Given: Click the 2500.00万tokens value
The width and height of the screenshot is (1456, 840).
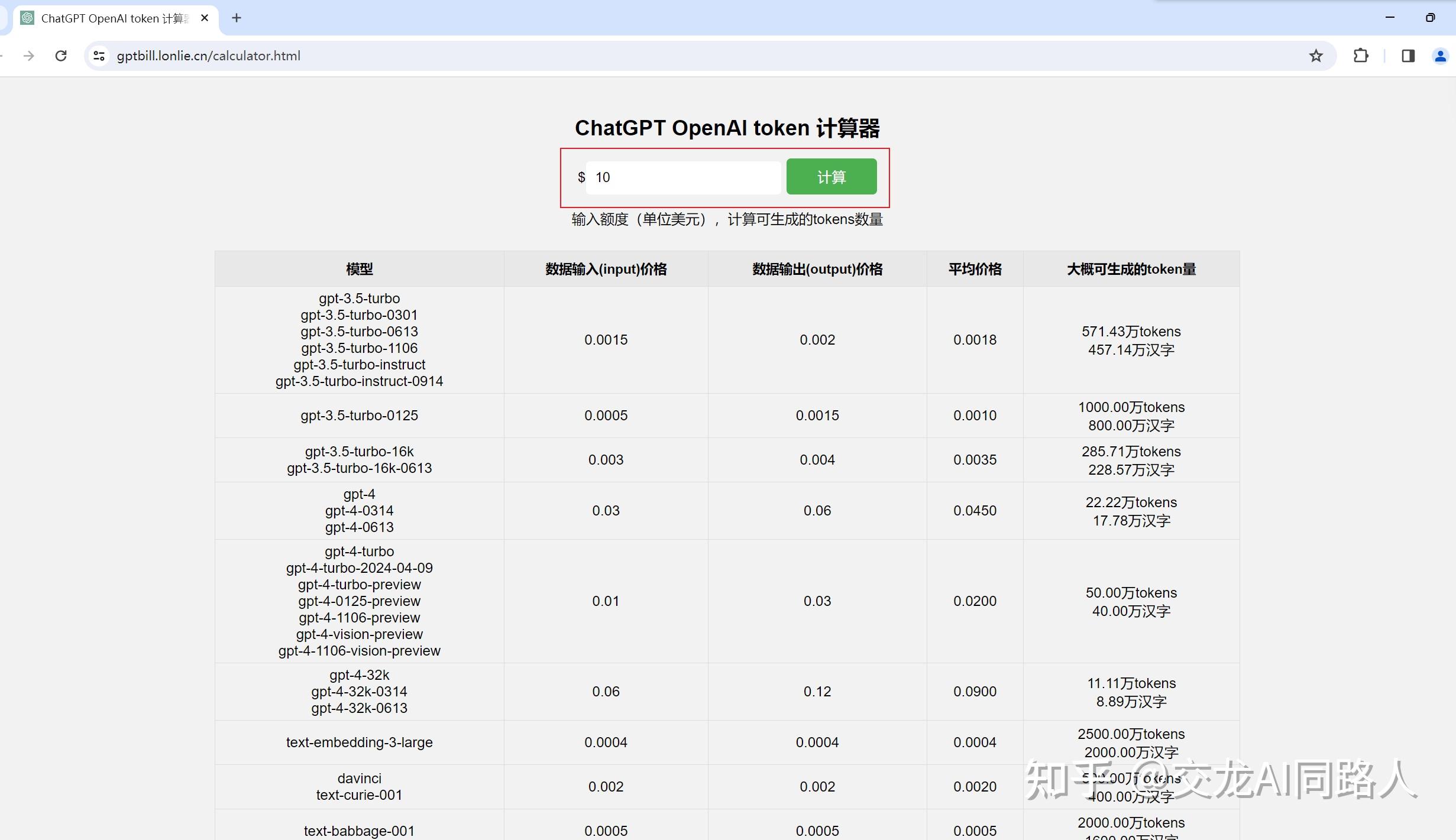Looking at the screenshot, I should tap(1131, 734).
